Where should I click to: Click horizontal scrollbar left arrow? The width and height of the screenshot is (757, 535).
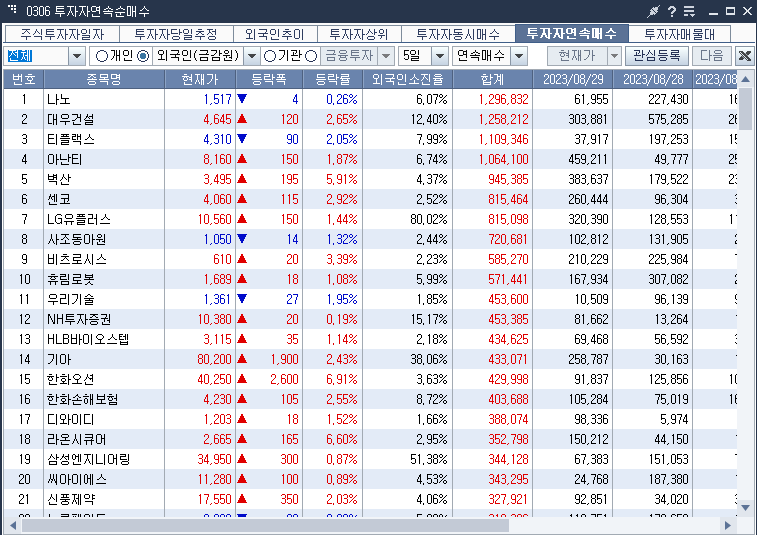[x=13, y=525]
